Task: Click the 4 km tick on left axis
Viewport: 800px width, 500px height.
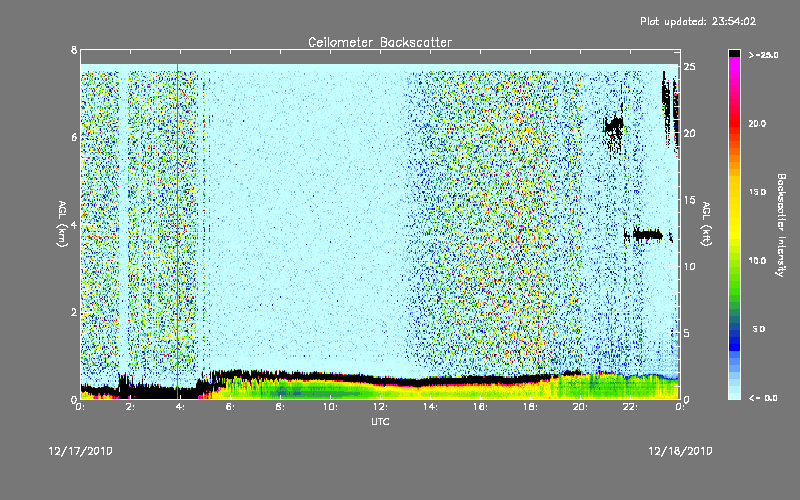Action: [x=74, y=225]
